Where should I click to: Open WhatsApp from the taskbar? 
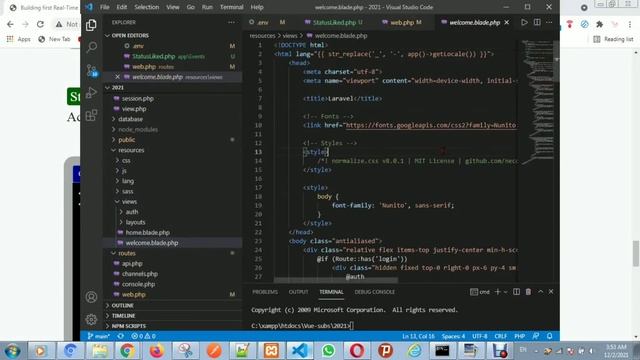point(328,351)
